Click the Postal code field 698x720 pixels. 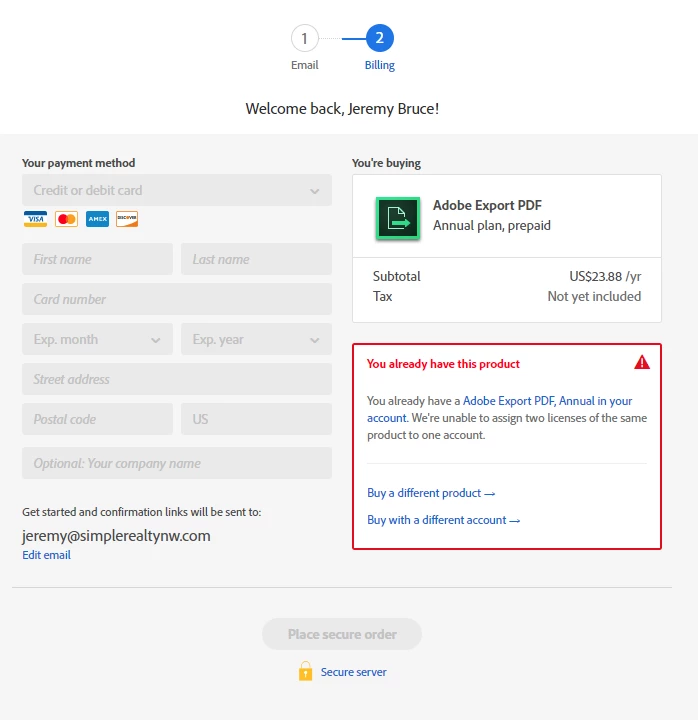(97, 419)
